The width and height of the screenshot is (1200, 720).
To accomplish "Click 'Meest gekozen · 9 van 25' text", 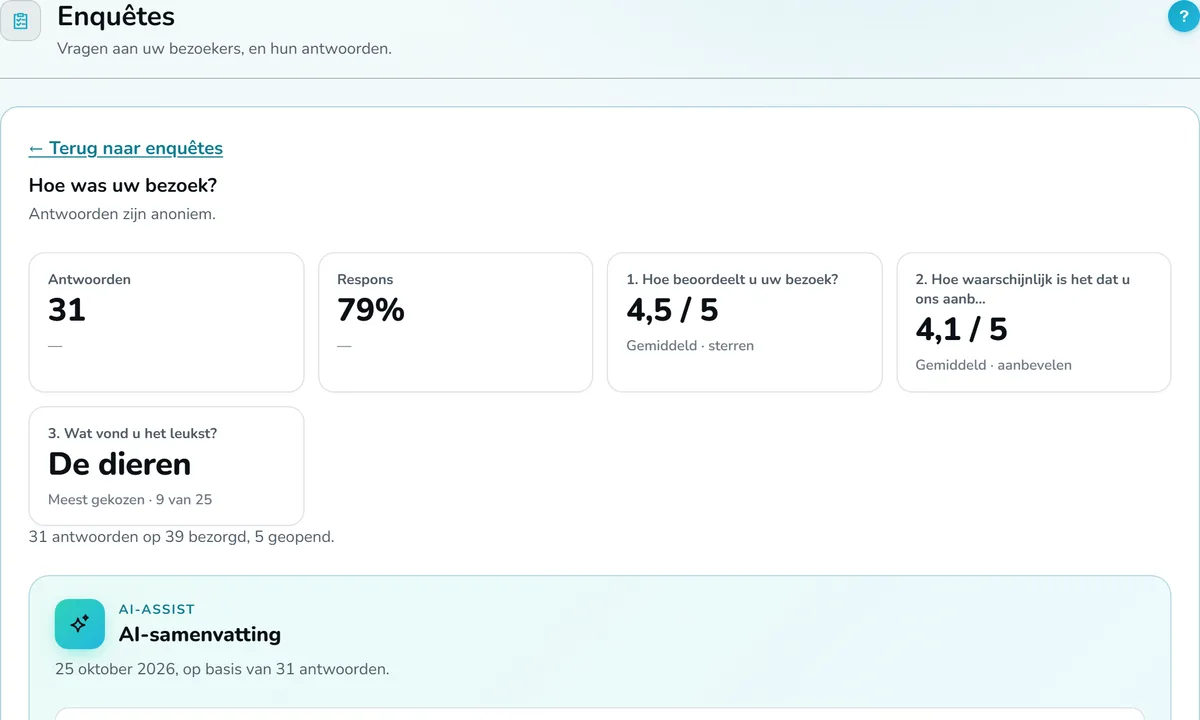I will tap(130, 499).
